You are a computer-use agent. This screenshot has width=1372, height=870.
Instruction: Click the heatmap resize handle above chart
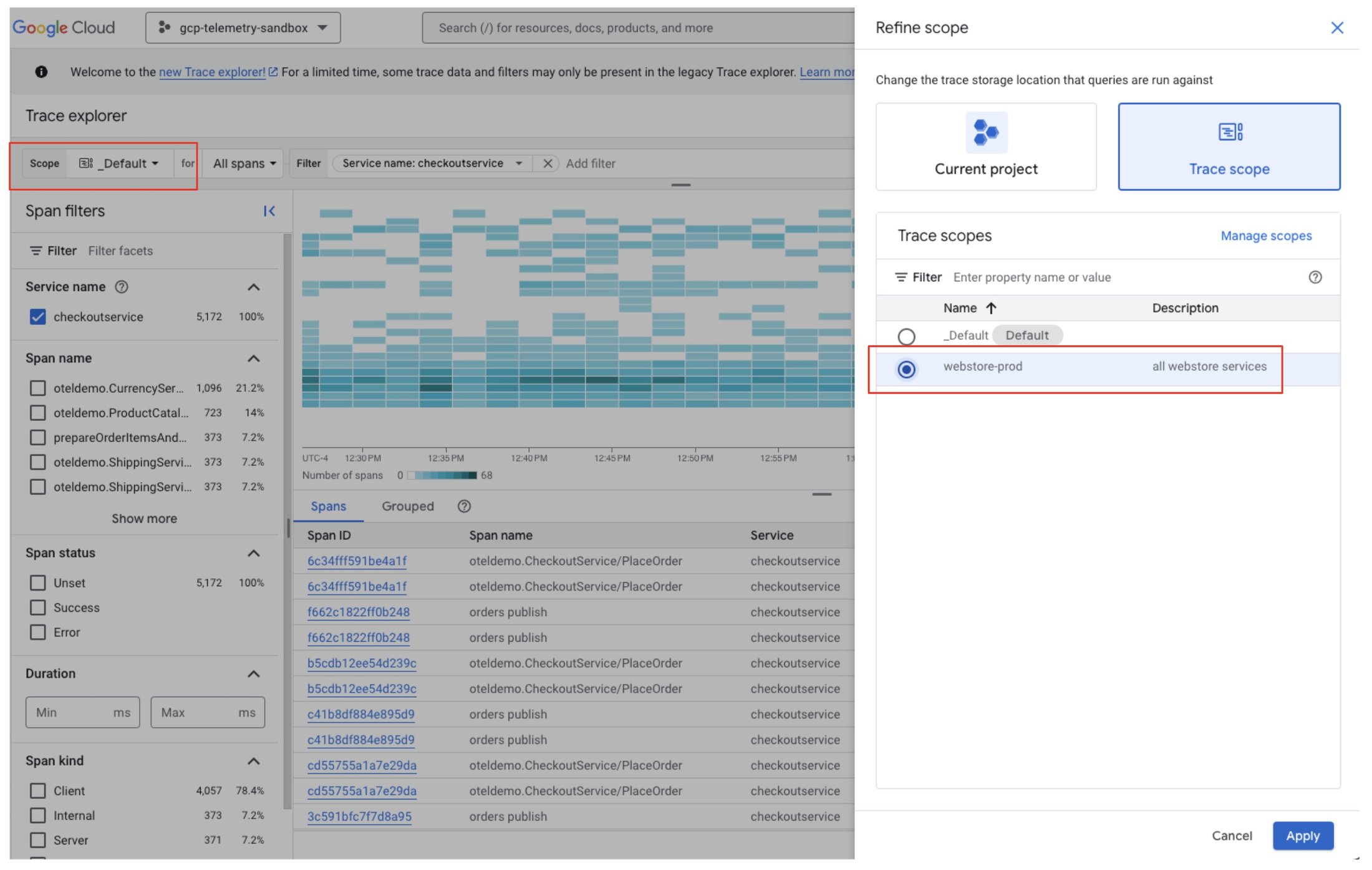coord(680,185)
